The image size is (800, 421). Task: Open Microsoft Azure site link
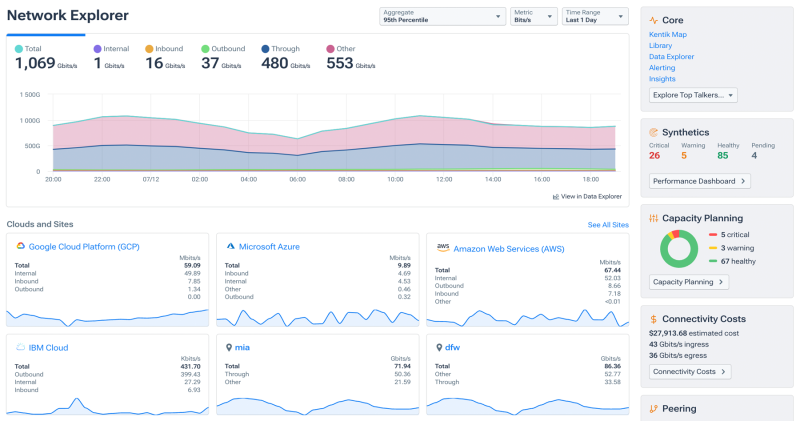tap(269, 246)
